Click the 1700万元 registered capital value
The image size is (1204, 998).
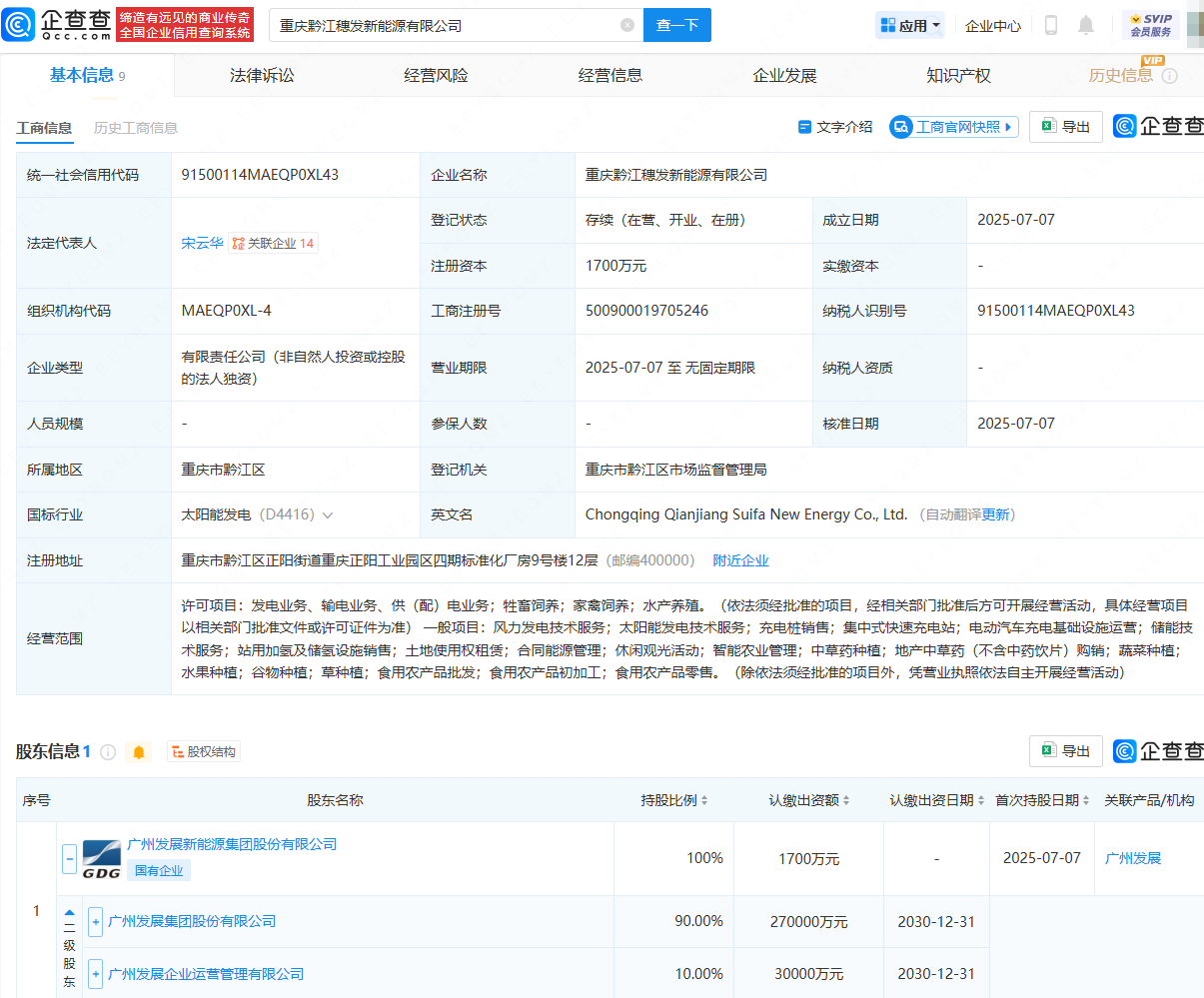[x=616, y=266]
